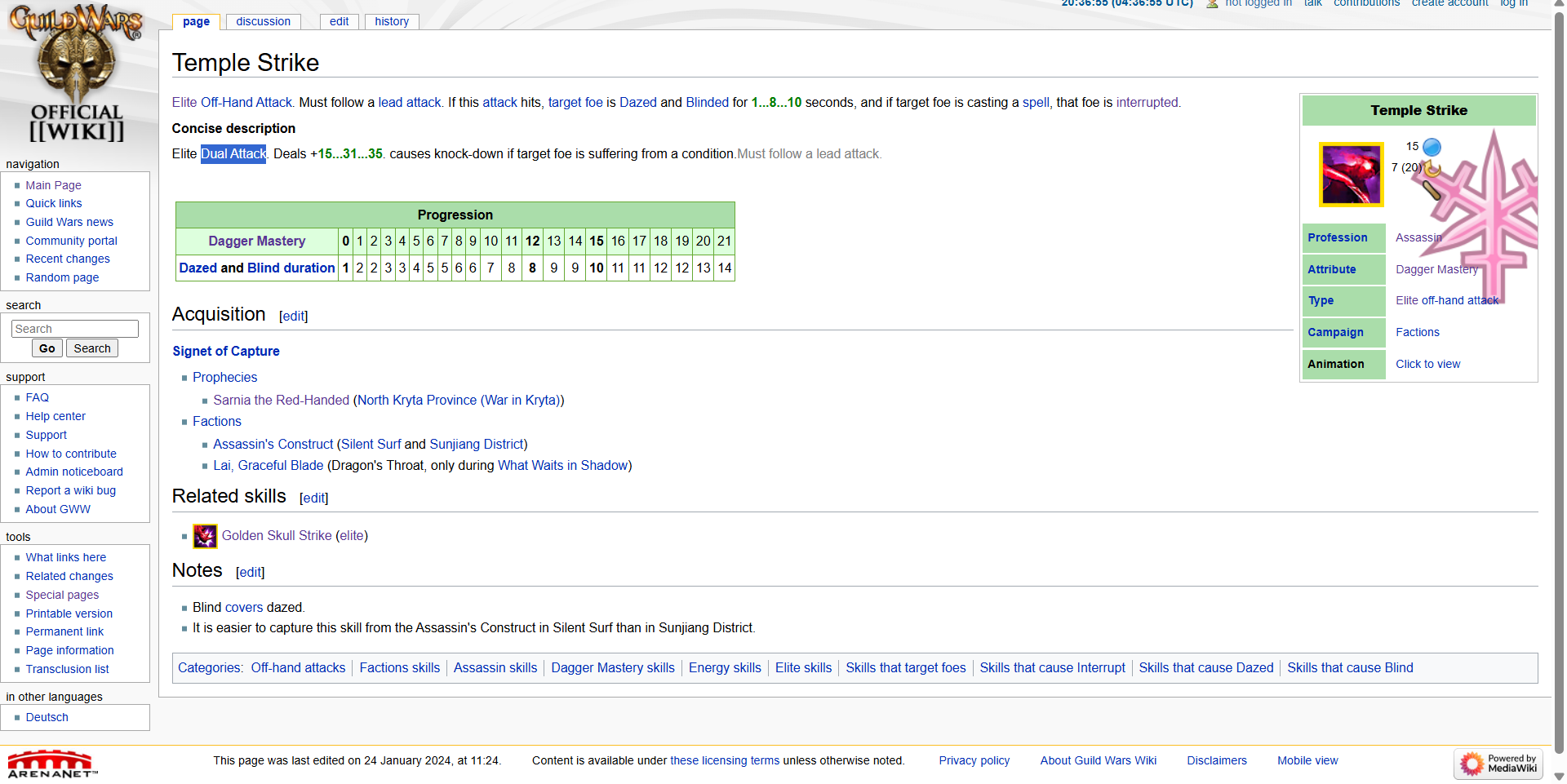Viewport: 1567px width, 784px height.
Task: Click the Golden Skull Strike skill icon
Action: pyautogui.click(x=205, y=536)
